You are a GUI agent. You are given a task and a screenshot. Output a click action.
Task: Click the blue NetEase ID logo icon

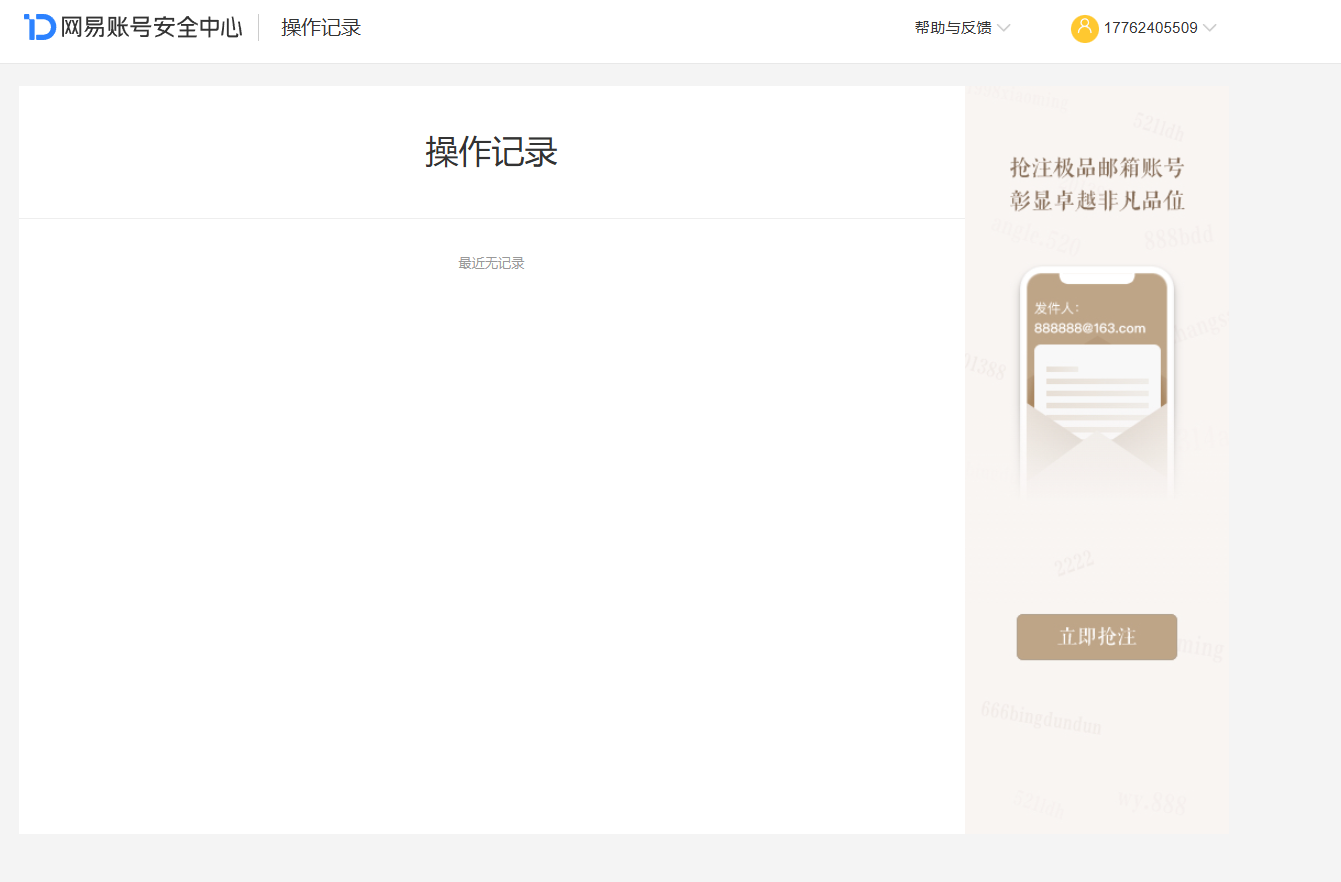tap(40, 27)
